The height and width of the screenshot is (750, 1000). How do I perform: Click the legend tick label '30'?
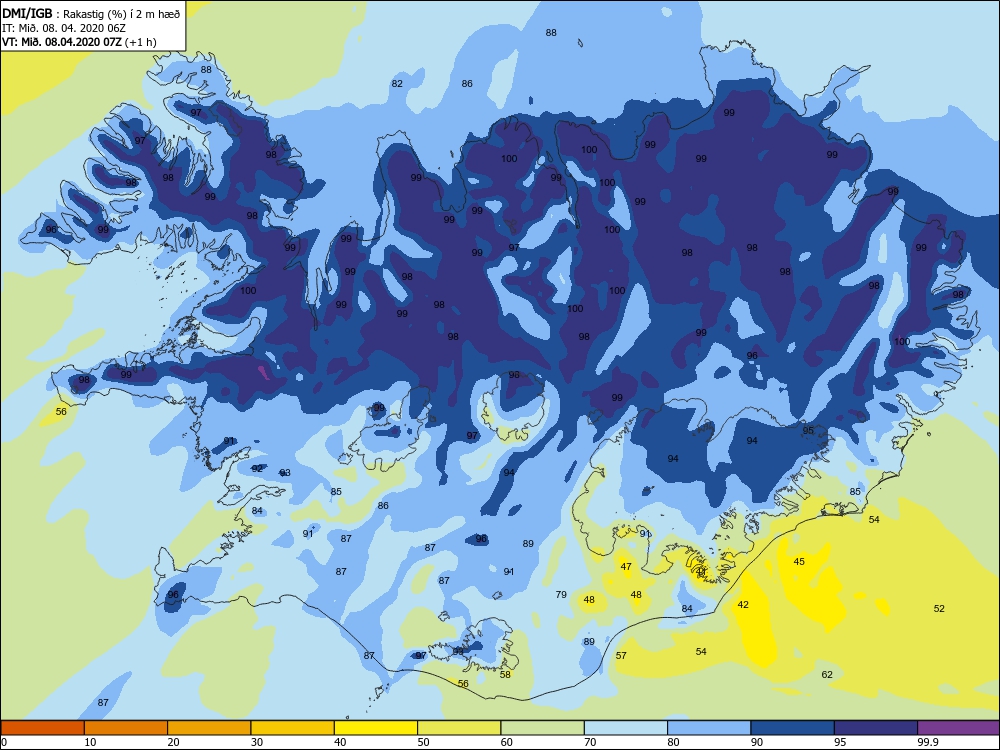pyautogui.click(x=257, y=742)
